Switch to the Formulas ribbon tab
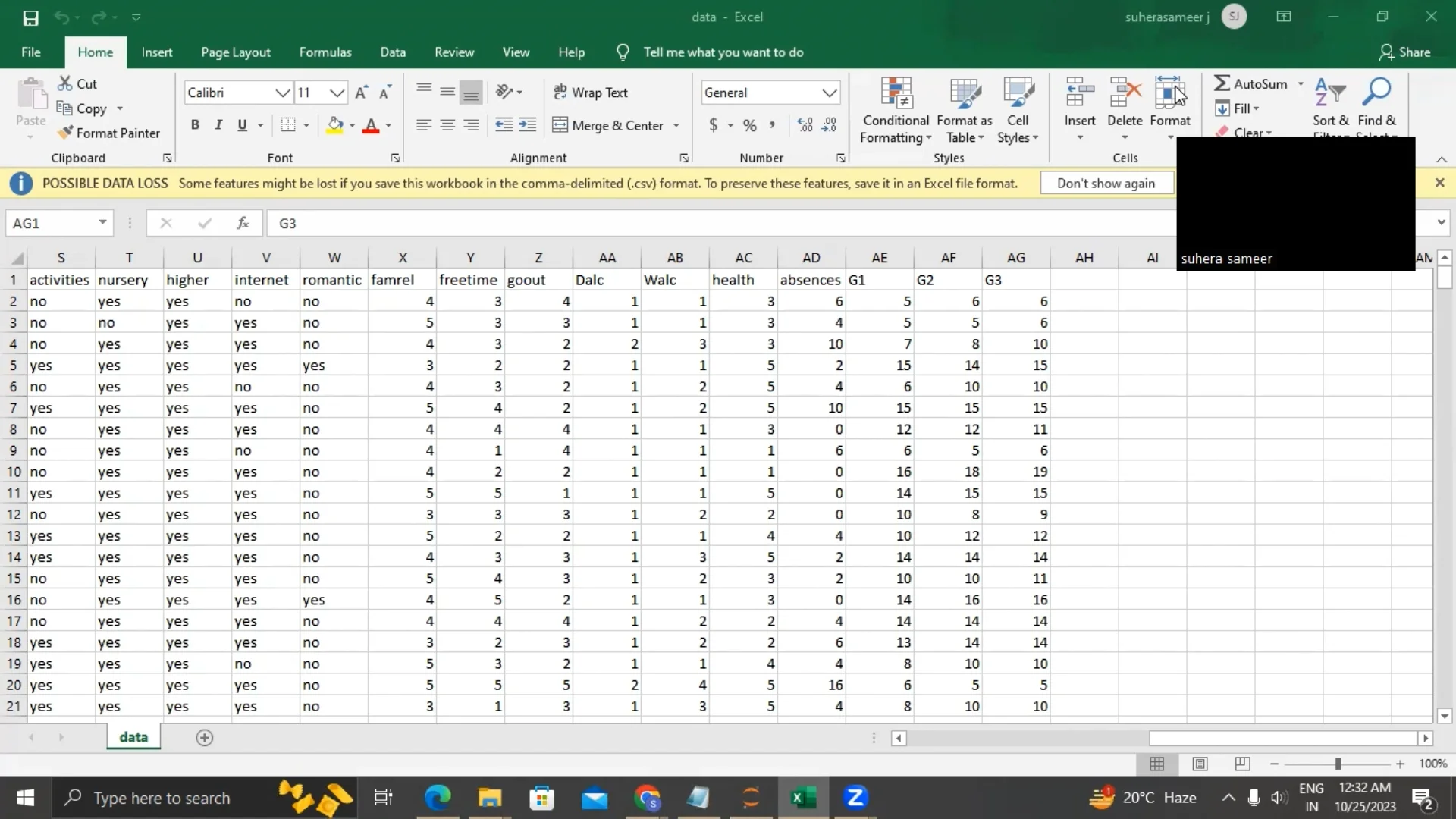 [x=325, y=52]
